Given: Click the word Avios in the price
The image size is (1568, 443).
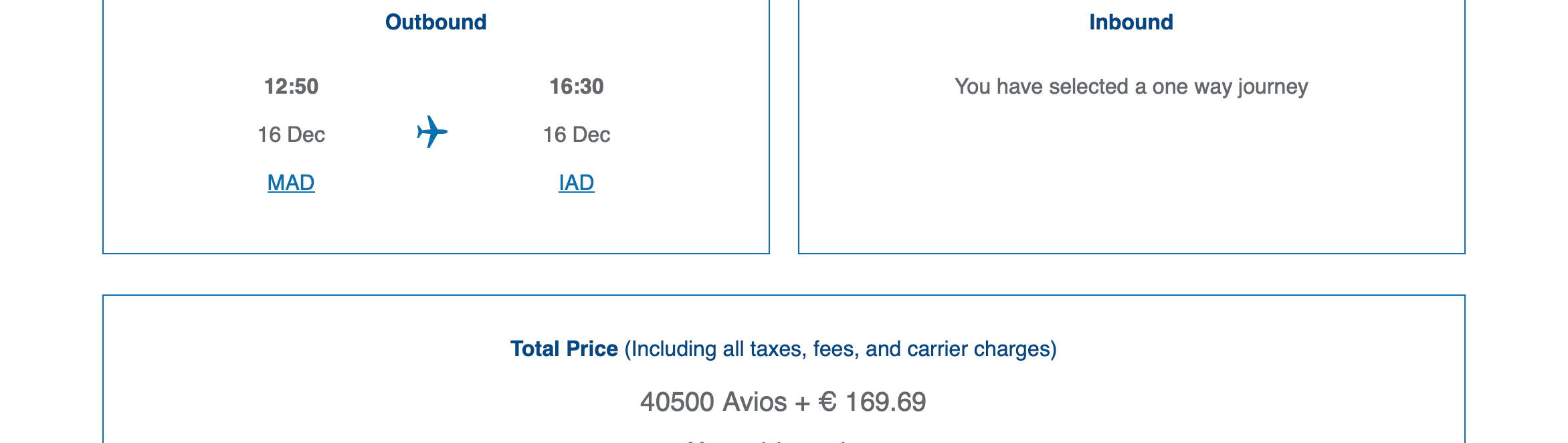Looking at the screenshot, I should click(755, 402).
